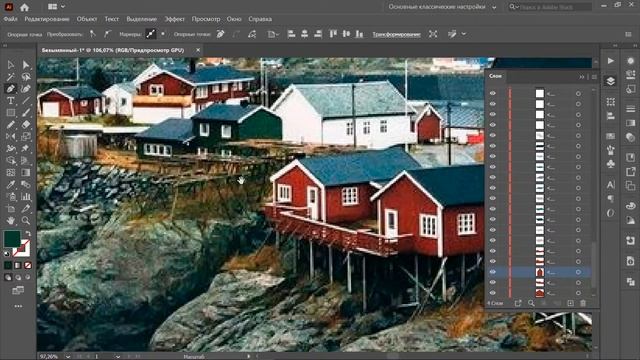640x360 pixels.
Task: Select the Paintbrush tool
Action: (26, 113)
